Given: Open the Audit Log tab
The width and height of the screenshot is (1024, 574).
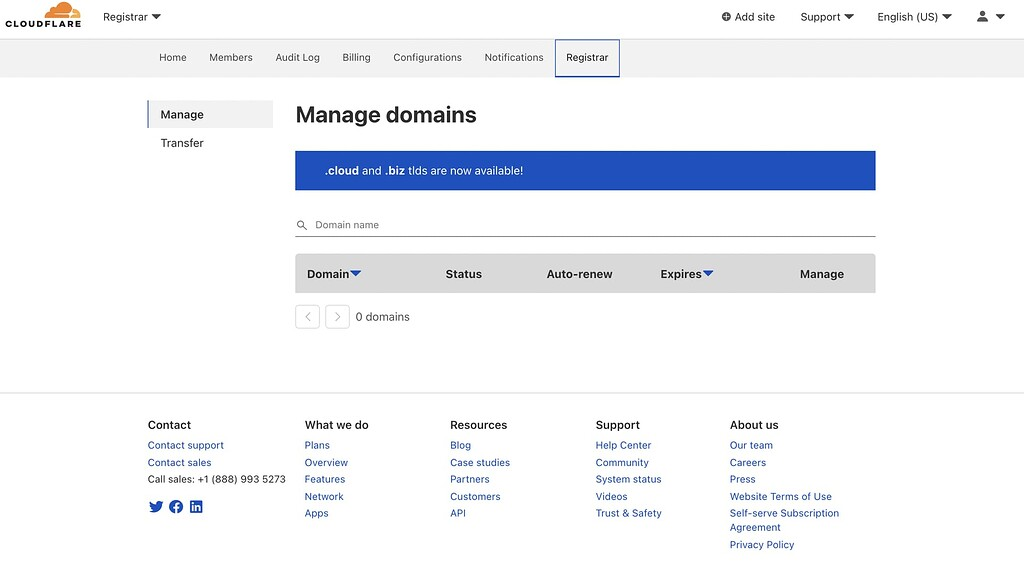Looking at the screenshot, I should (297, 57).
